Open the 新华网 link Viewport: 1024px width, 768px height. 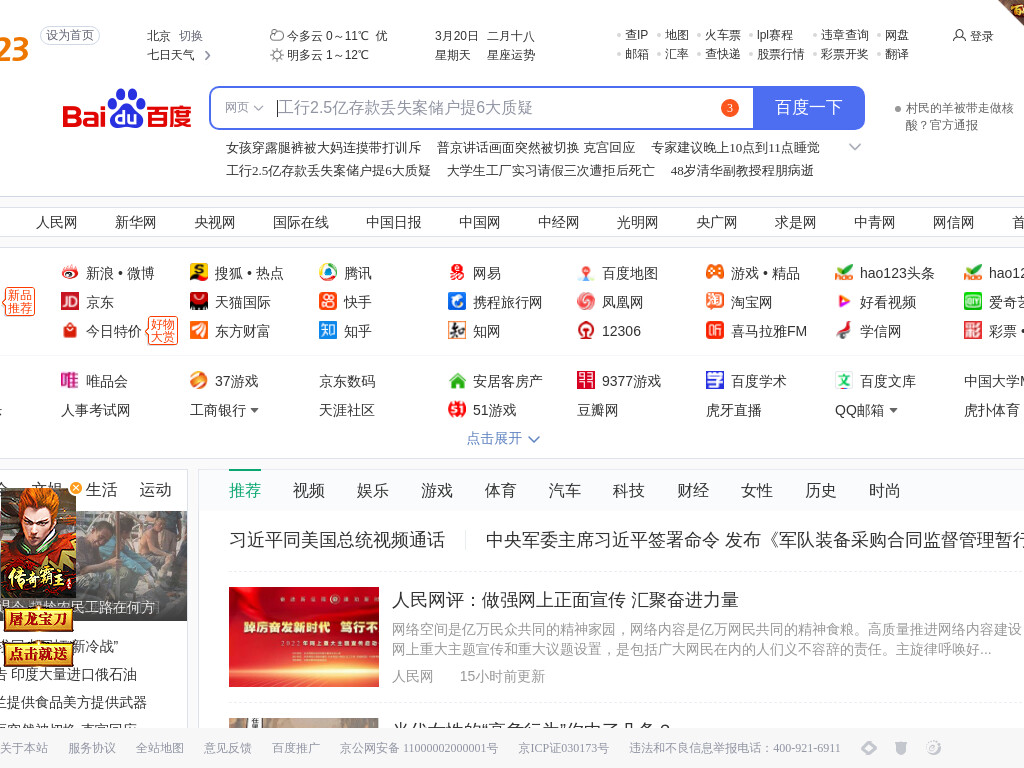pyautogui.click(x=135, y=223)
